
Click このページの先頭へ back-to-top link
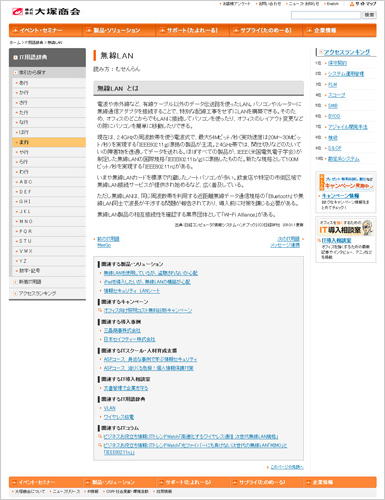(x=287, y=467)
